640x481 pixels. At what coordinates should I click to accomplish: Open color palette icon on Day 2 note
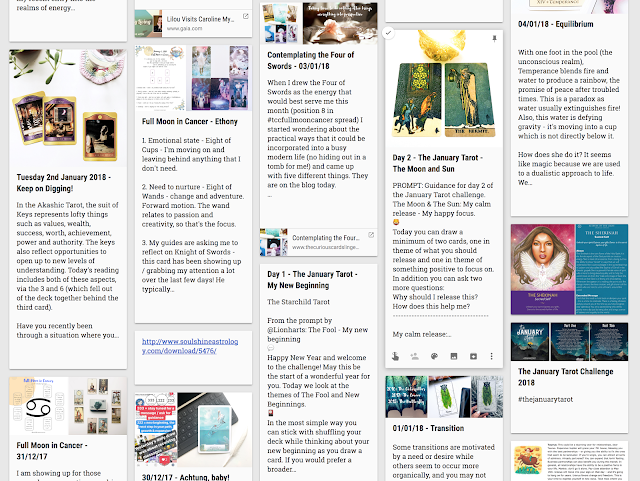(434, 356)
